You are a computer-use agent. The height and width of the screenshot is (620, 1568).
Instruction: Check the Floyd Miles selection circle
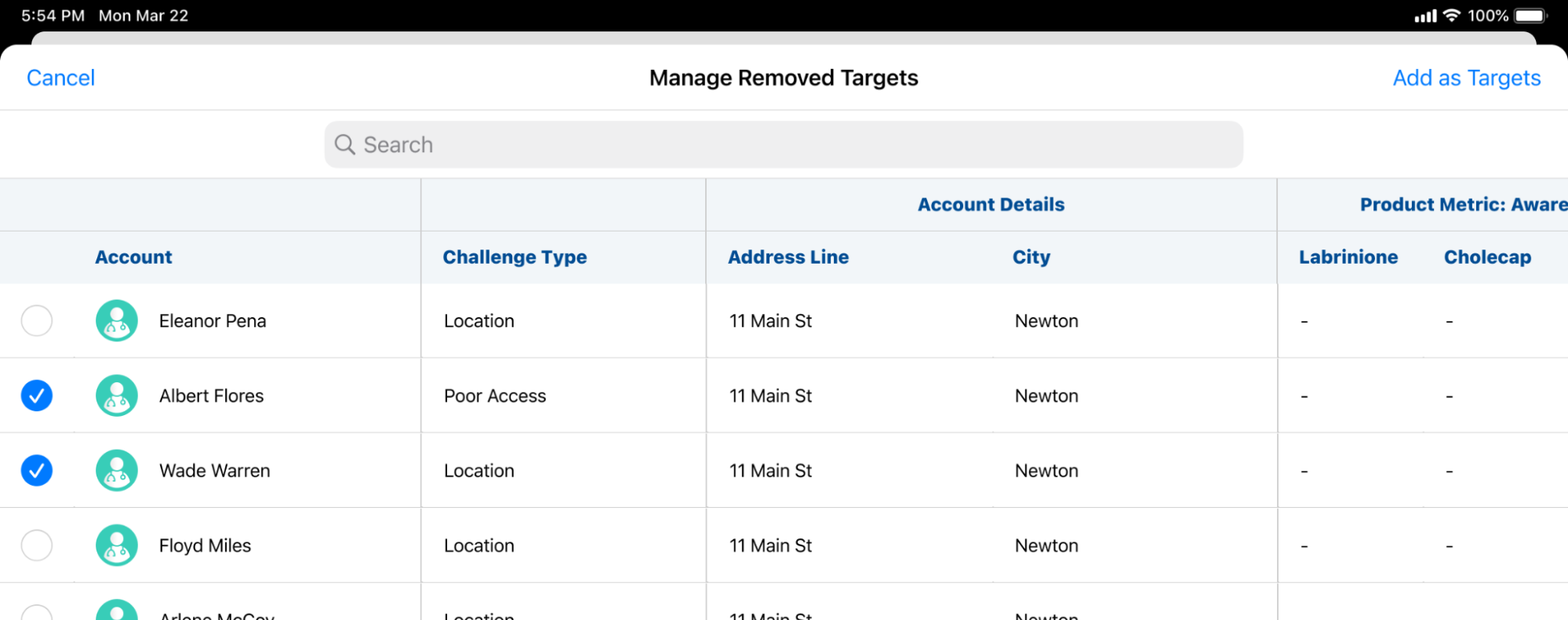(37, 545)
